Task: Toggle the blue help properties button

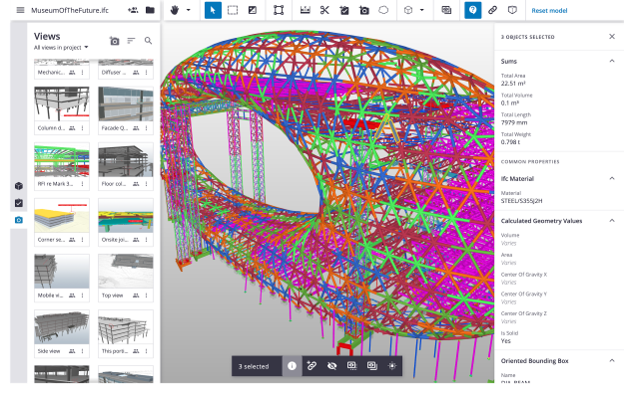Action: coord(473,10)
